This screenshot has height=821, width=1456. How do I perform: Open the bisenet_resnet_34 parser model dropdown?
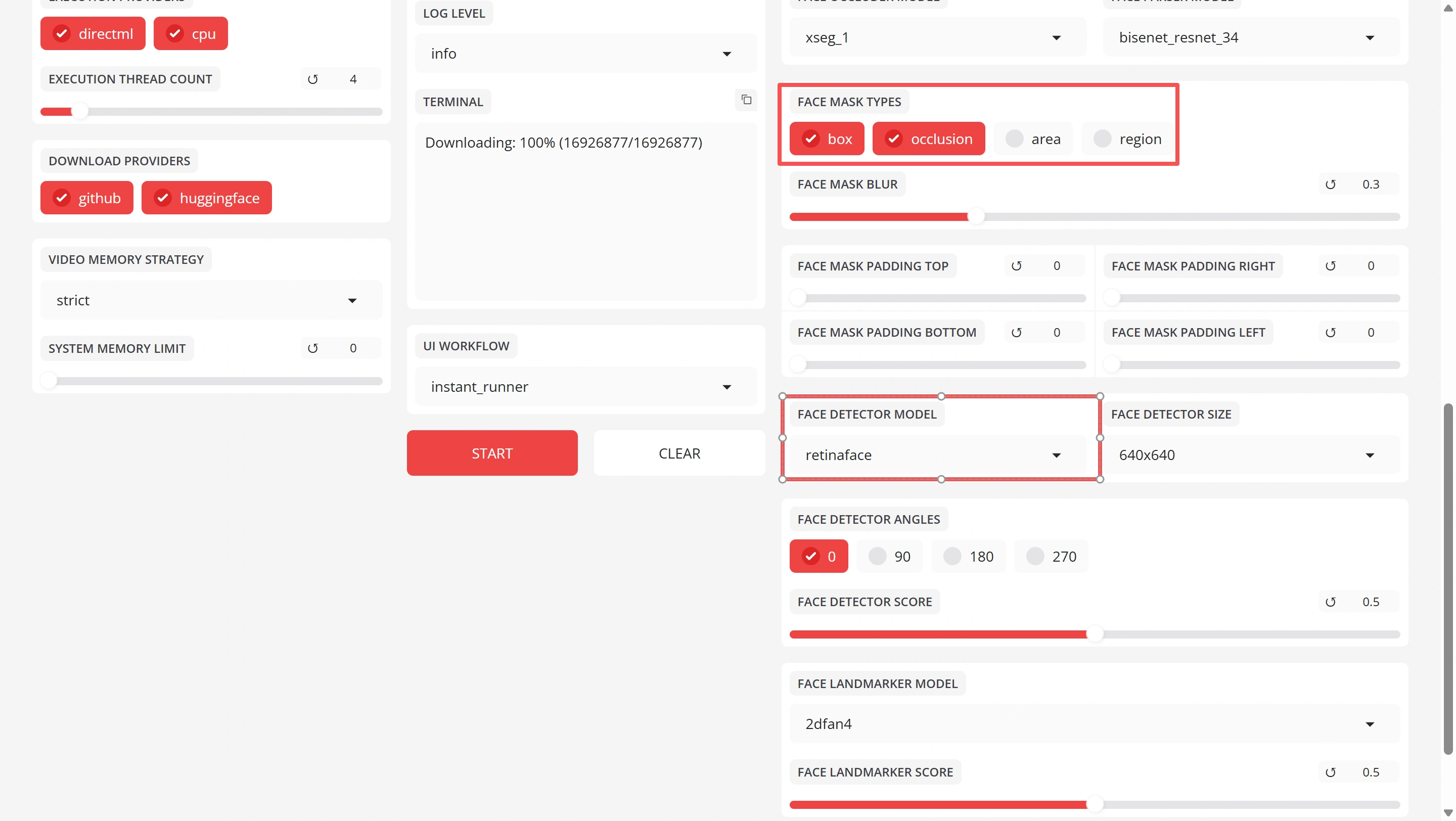(x=1251, y=37)
